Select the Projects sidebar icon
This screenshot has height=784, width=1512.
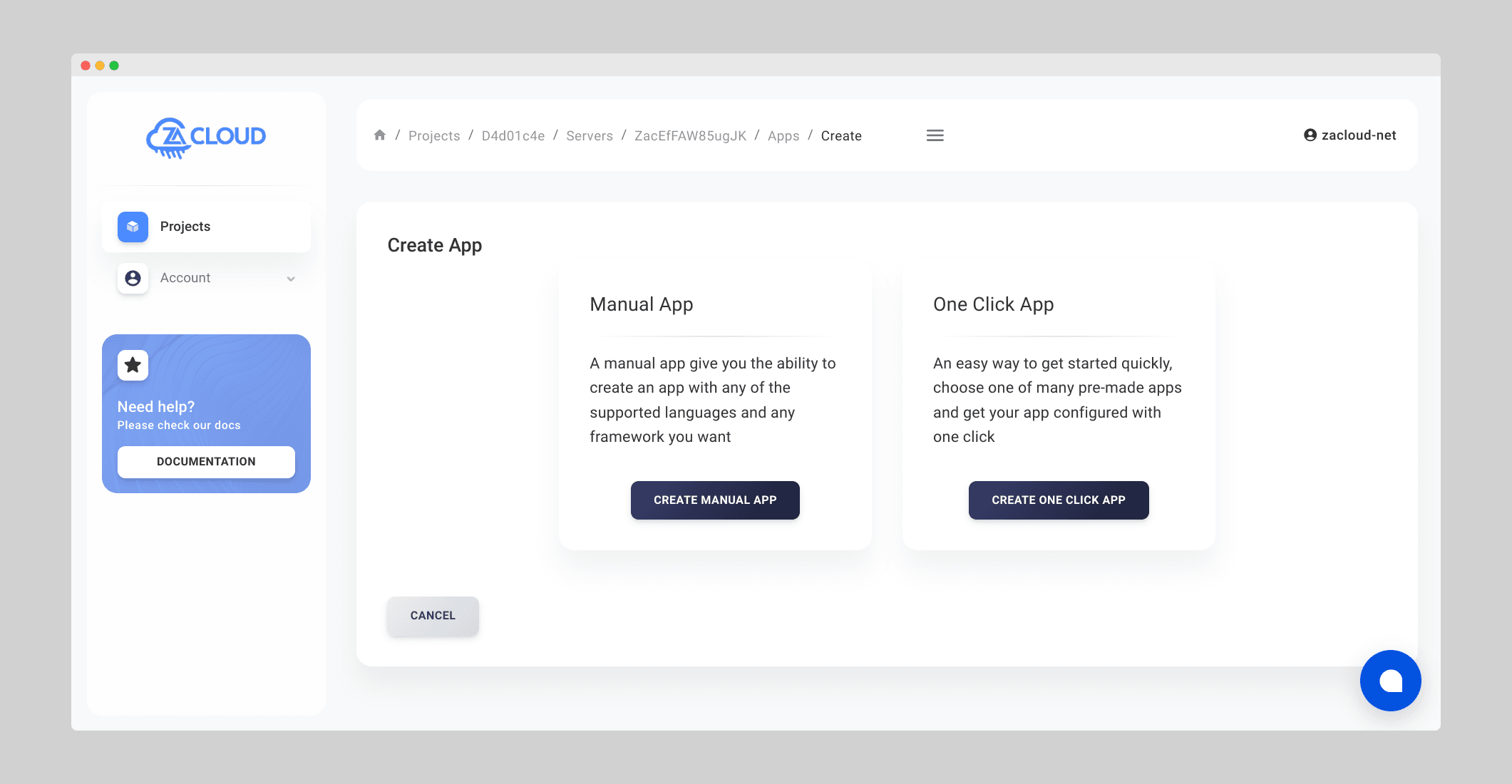(x=132, y=225)
